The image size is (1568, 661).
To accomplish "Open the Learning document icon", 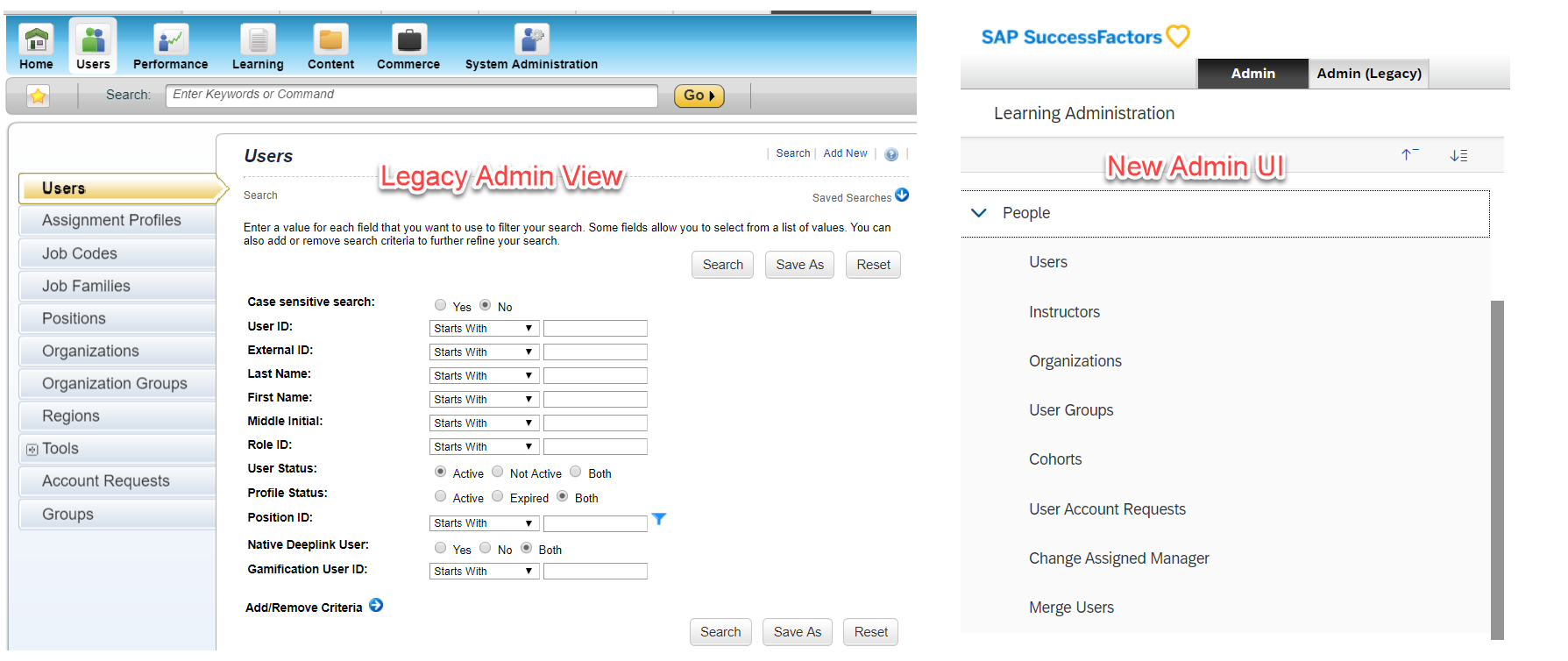I will [258, 40].
